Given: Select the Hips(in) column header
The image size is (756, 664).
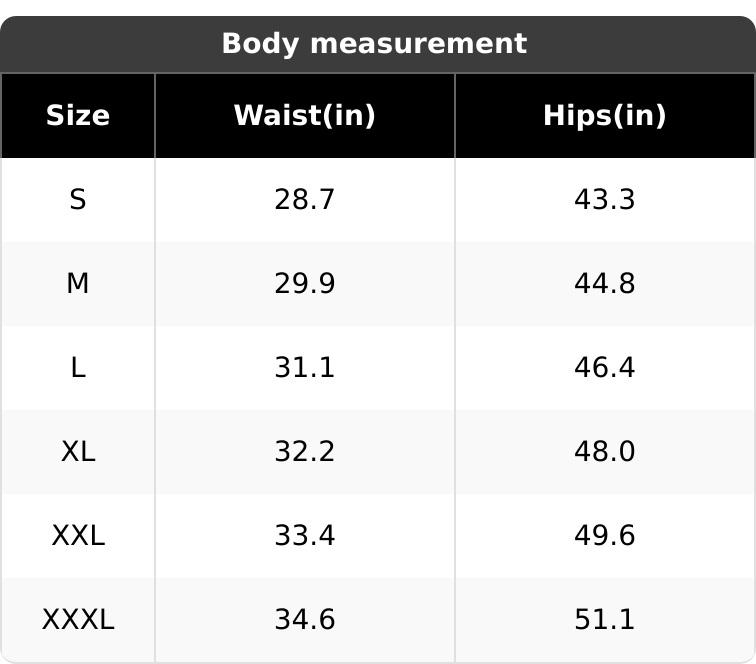Looking at the screenshot, I should tap(605, 116).
